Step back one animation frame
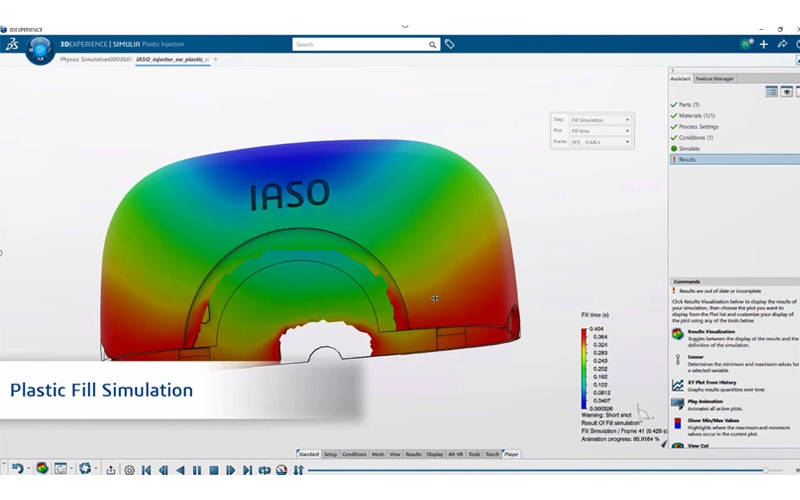Screen dimensions: 800x500 [163, 470]
